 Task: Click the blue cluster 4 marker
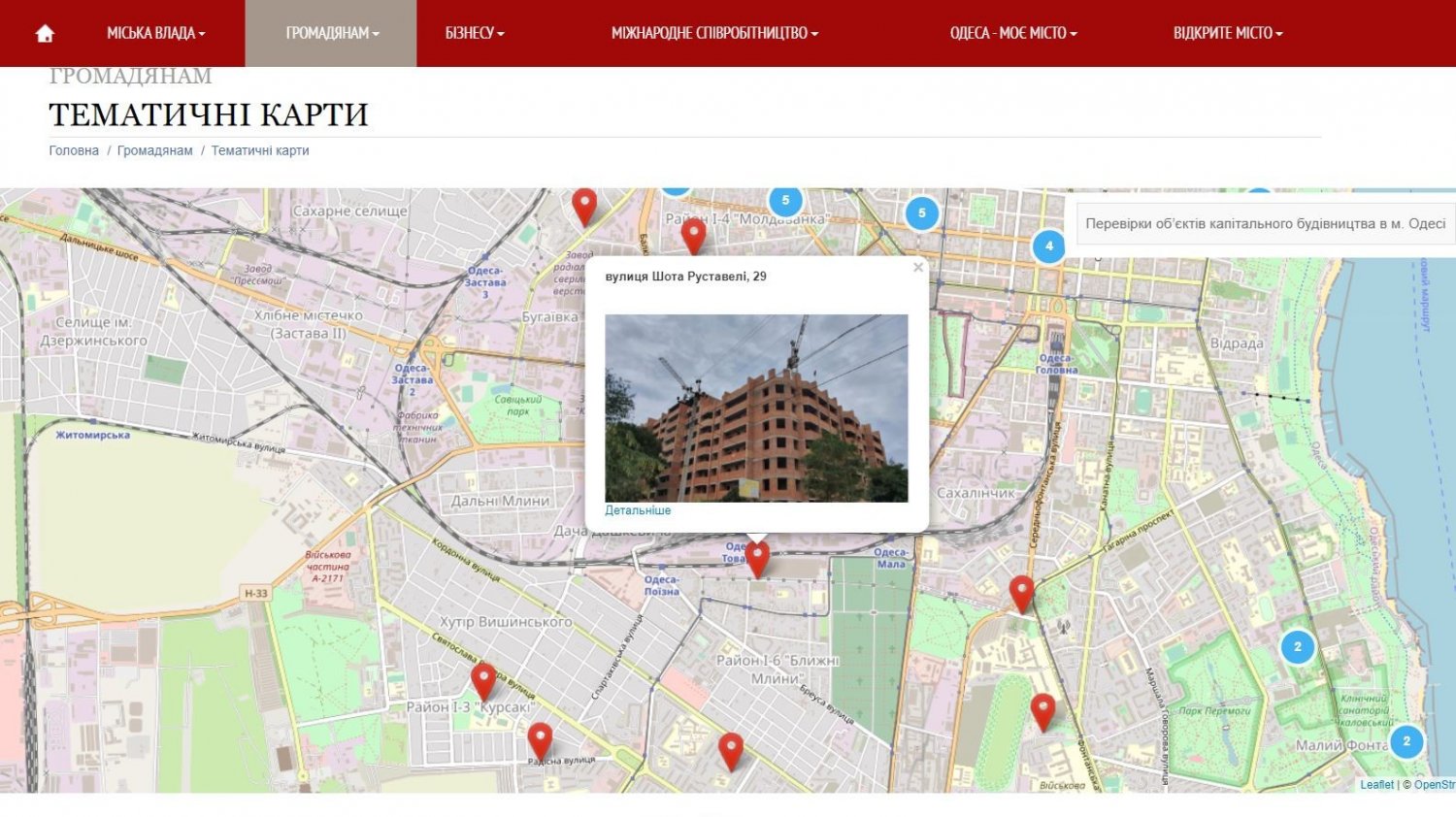(x=1048, y=246)
